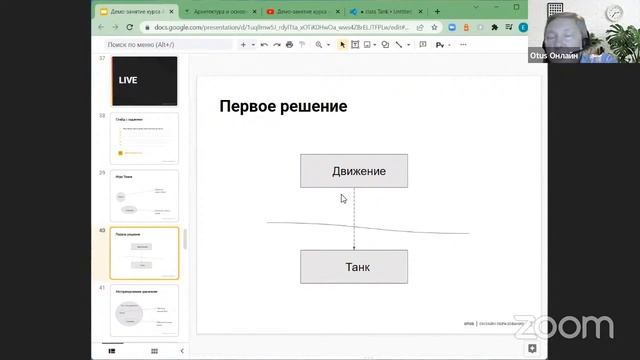This screenshot has width=640, height=360.
Task: Open the insert image dropdown arrow
Action: pyautogui.click(x=375, y=44)
